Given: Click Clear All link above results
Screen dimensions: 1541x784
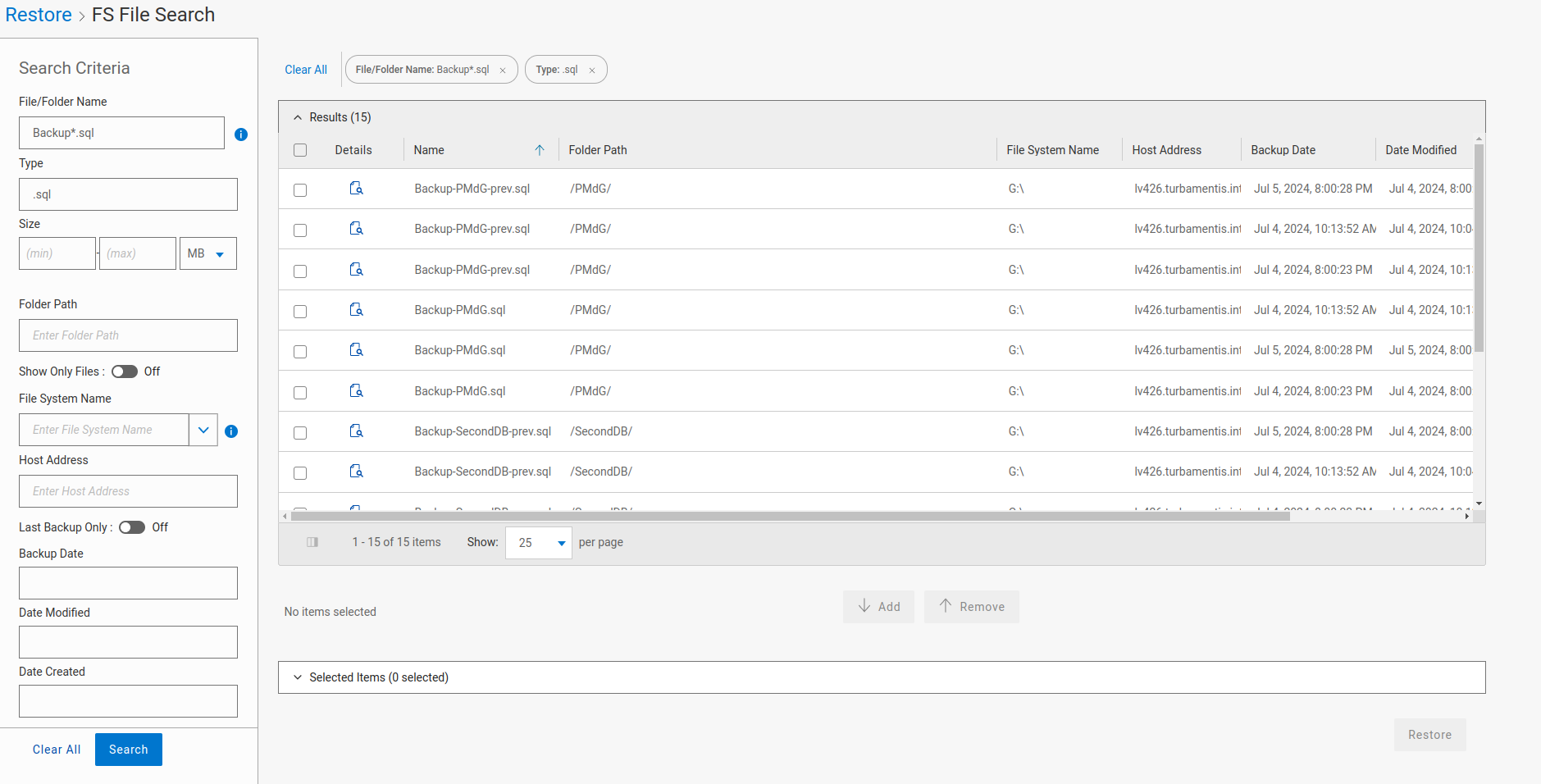Looking at the screenshot, I should click(x=306, y=70).
